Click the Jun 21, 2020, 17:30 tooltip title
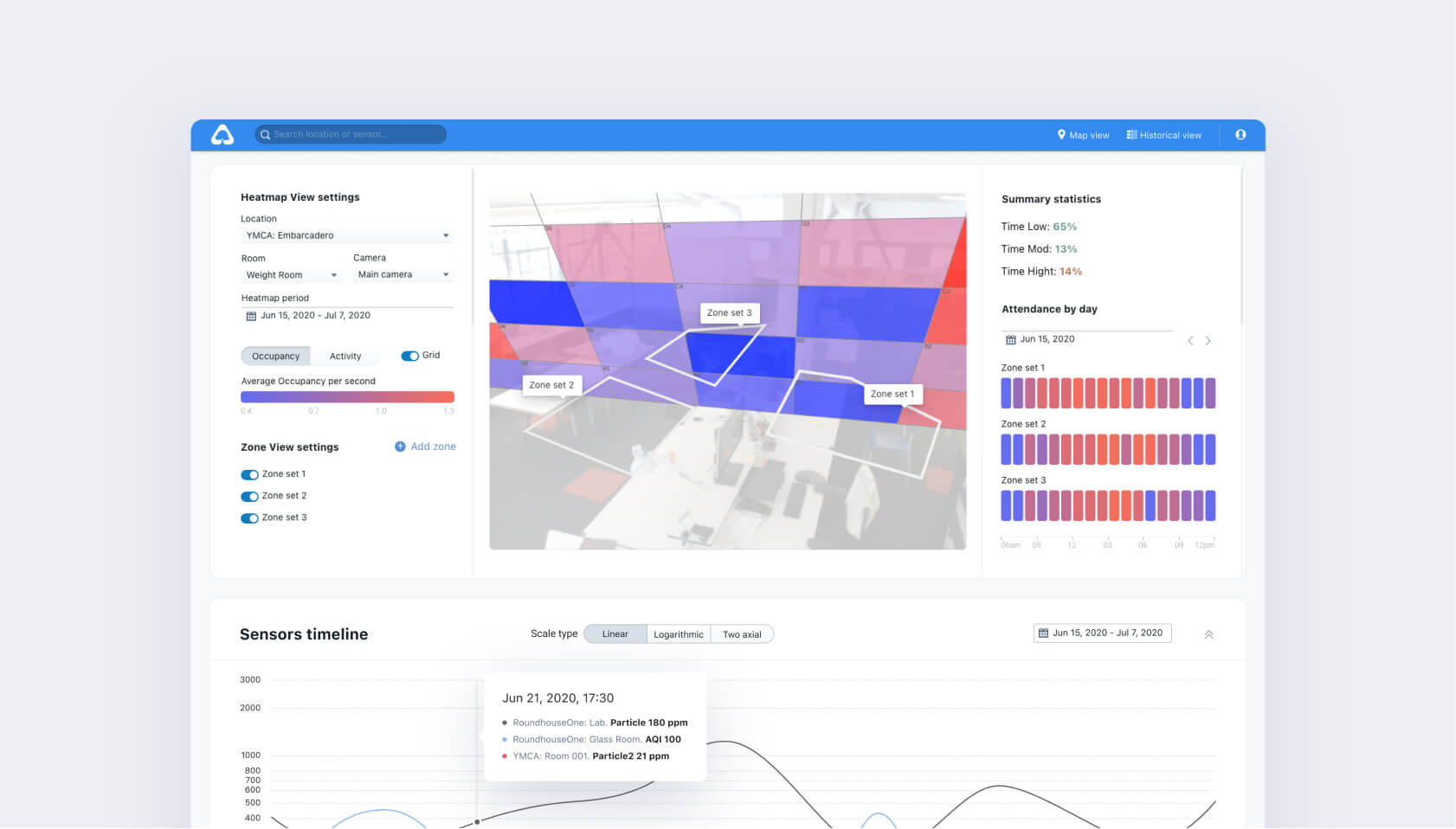 pos(558,698)
